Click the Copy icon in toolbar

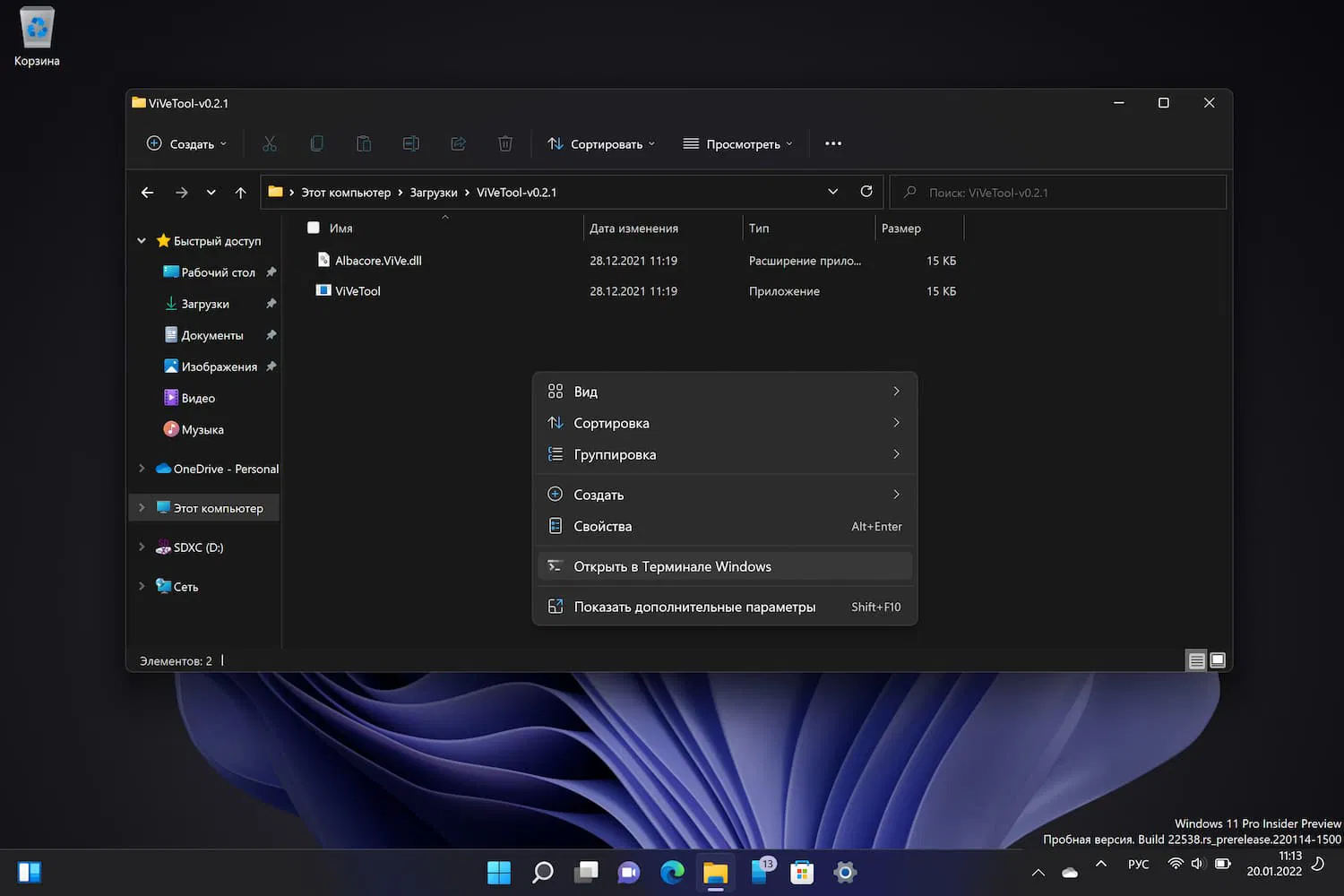point(316,143)
